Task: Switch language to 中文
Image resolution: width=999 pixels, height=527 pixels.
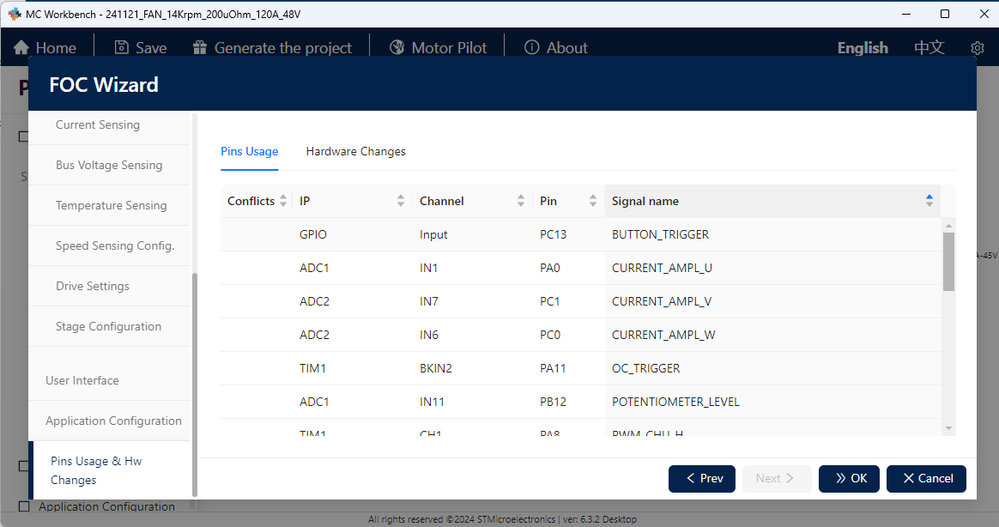Action: tap(929, 48)
